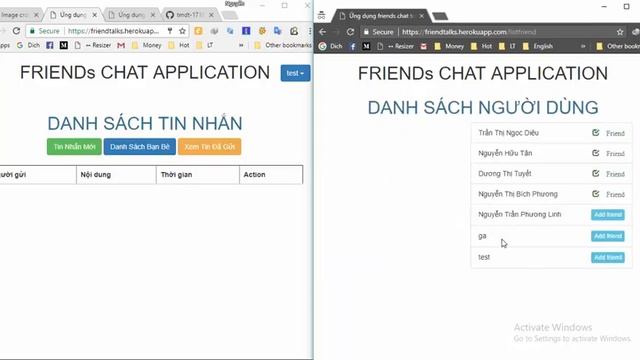This screenshot has width=640, height=360.
Task: Click translate extension icon in left toolbar
Action: pyautogui.click(x=278, y=31)
